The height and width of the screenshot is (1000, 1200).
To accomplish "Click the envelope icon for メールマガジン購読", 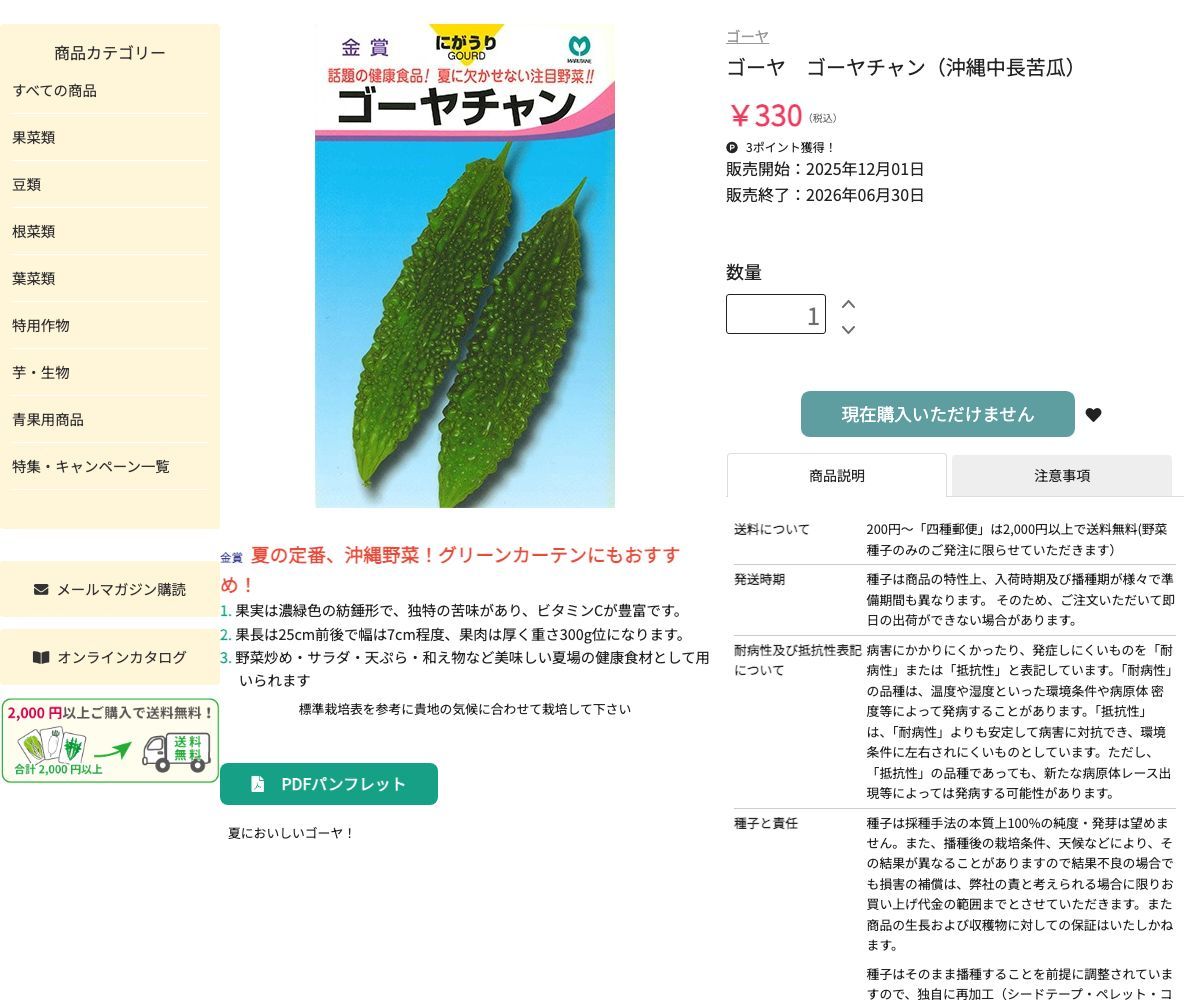I will coord(43,589).
